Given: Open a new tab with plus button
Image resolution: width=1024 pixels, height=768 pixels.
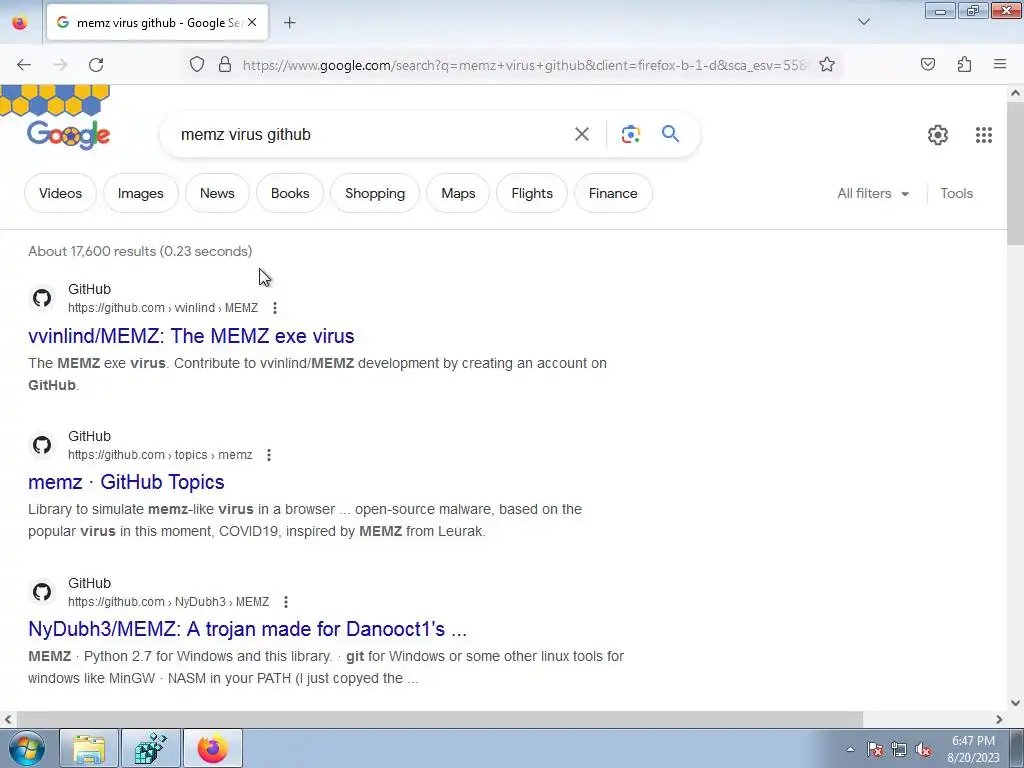Looking at the screenshot, I should (289, 23).
